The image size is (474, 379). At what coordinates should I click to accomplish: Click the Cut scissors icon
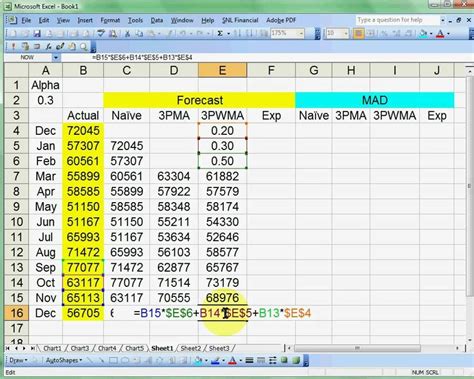click(127, 34)
